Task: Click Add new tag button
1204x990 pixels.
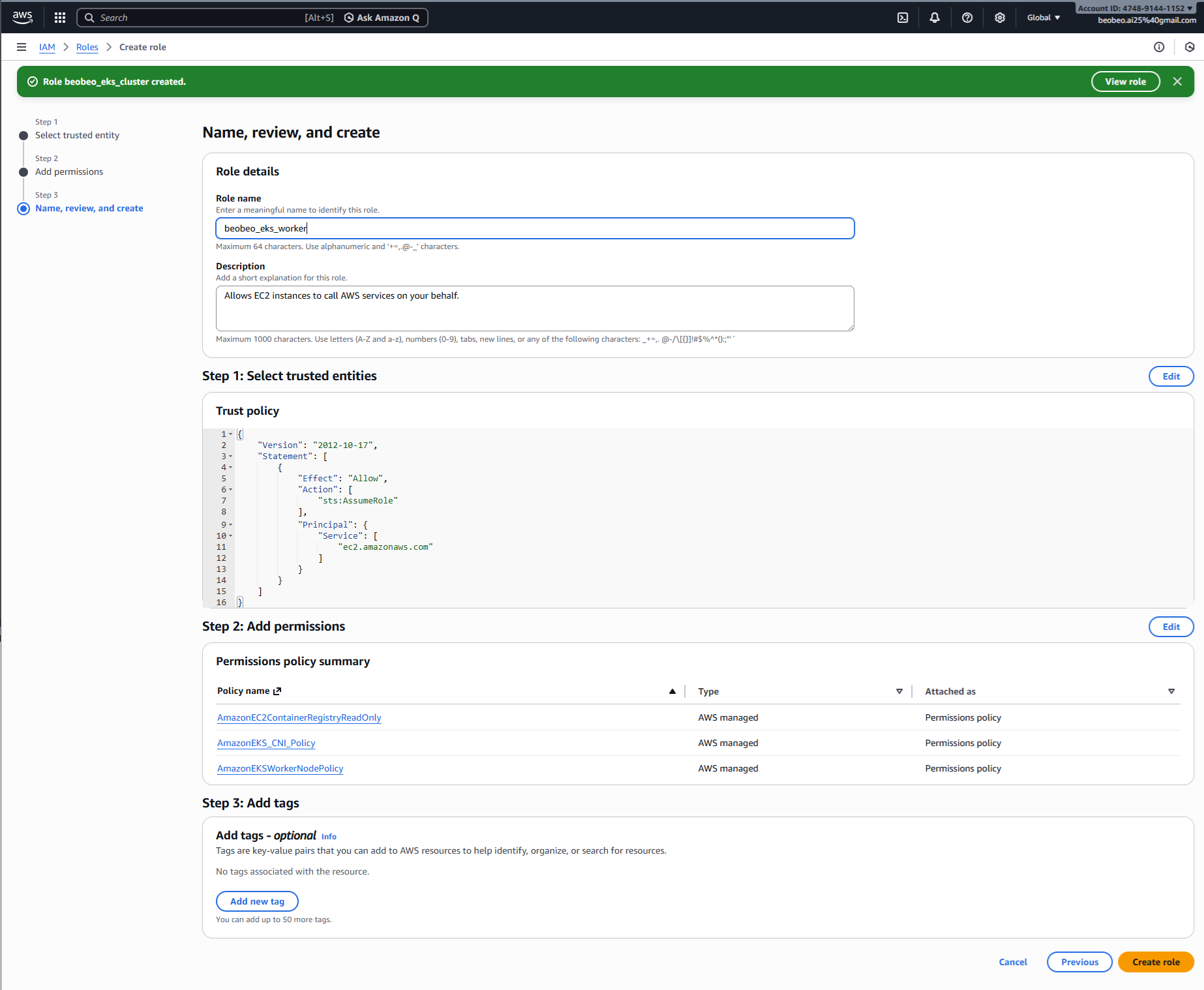Action: tap(257, 901)
